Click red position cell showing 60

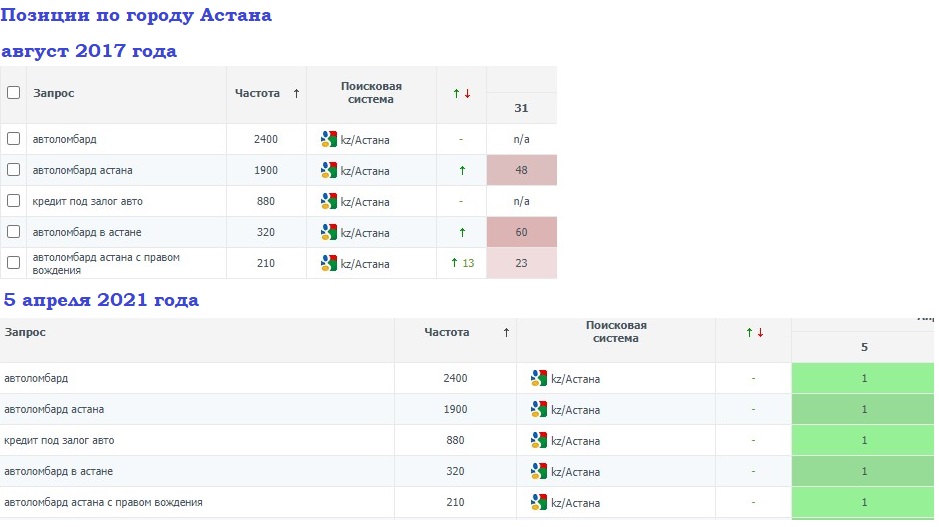tap(521, 232)
